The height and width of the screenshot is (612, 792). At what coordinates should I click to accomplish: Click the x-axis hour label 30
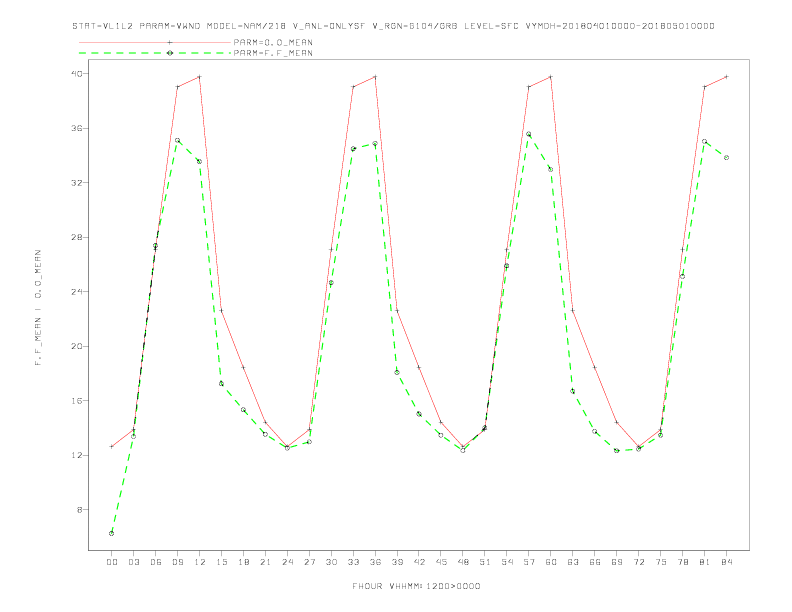331,562
